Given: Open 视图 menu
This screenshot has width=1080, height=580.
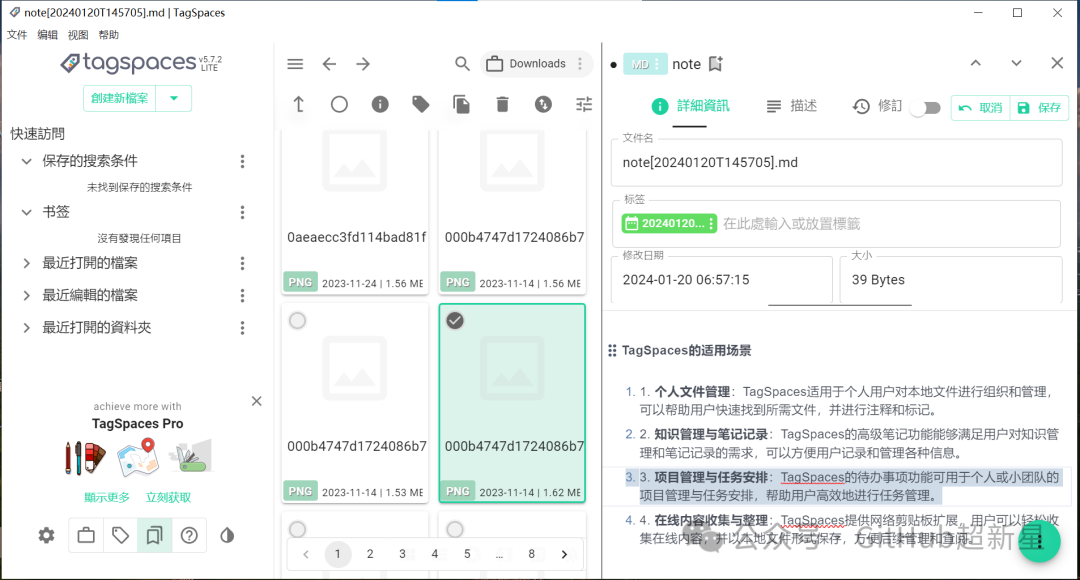Looking at the screenshot, I should [x=78, y=34].
